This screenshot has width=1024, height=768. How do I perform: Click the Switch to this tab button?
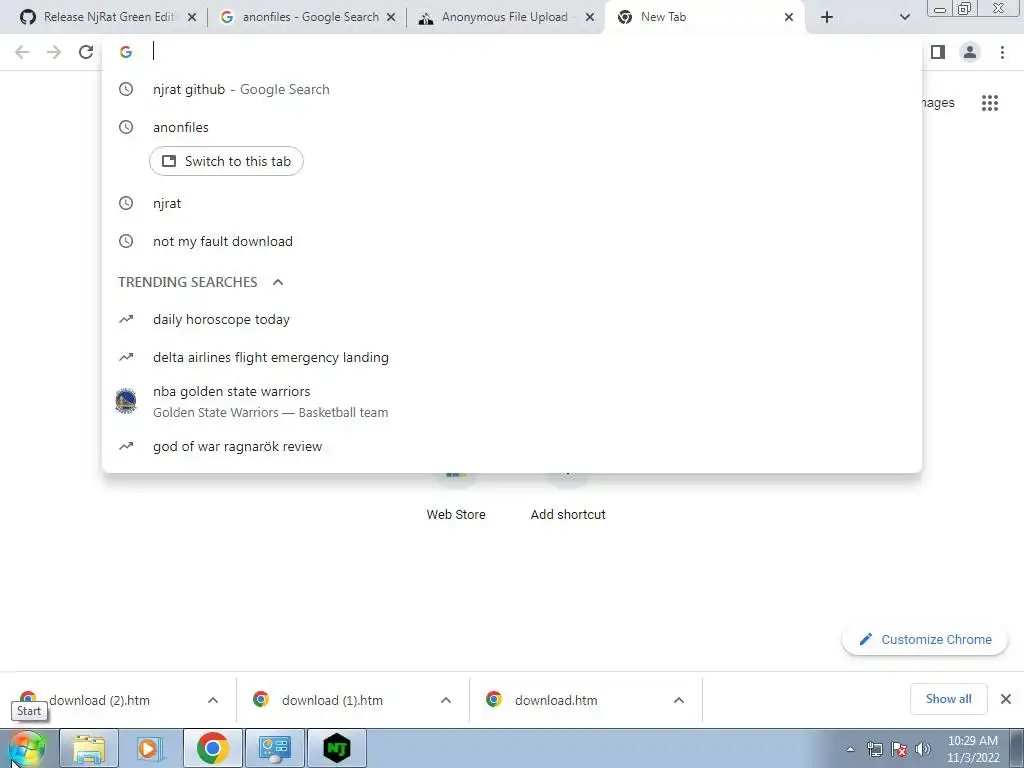pyautogui.click(x=226, y=161)
